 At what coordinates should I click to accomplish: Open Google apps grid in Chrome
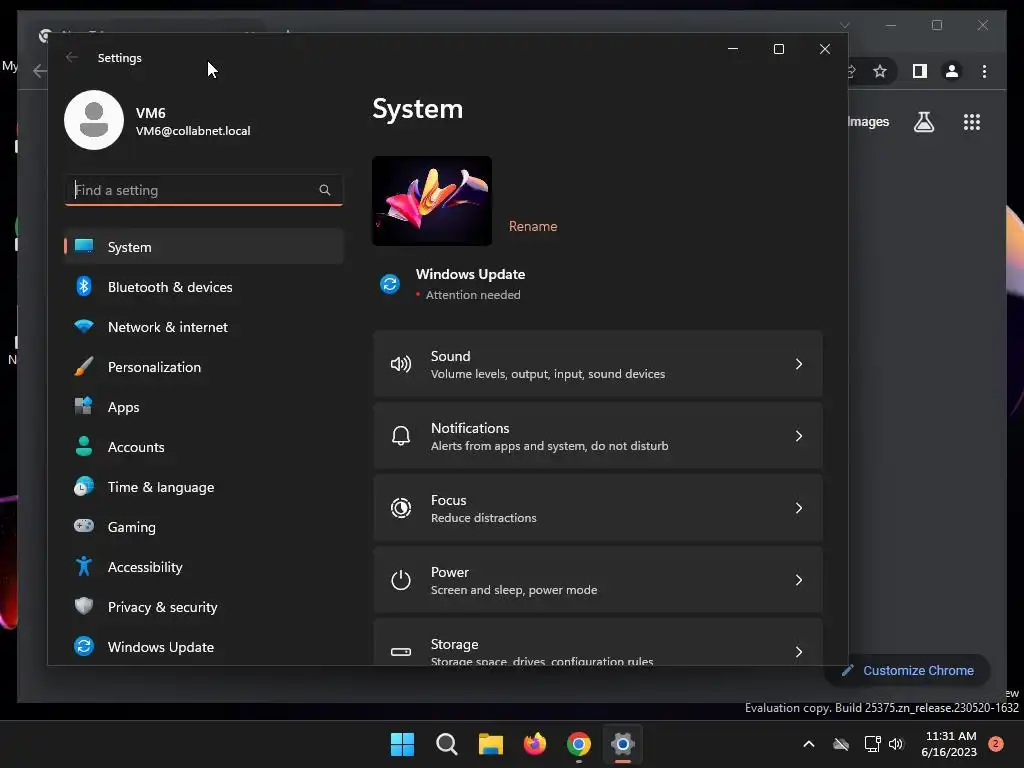pos(972,122)
